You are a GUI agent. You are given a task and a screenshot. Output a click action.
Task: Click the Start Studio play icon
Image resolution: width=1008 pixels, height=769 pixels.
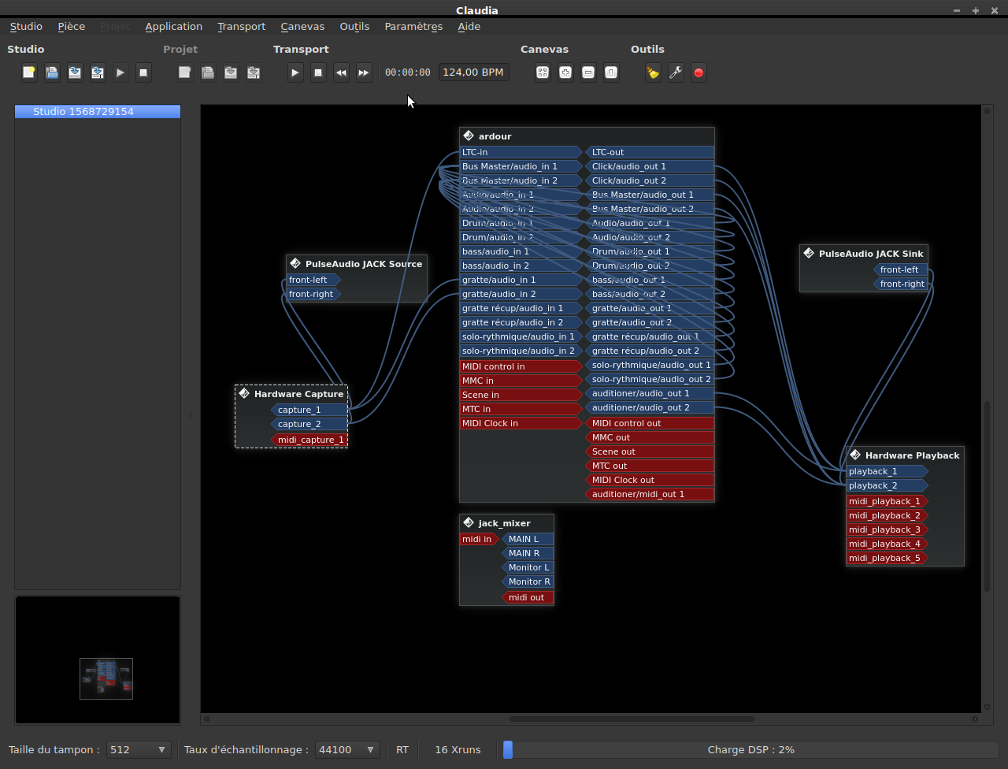[120, 72]
